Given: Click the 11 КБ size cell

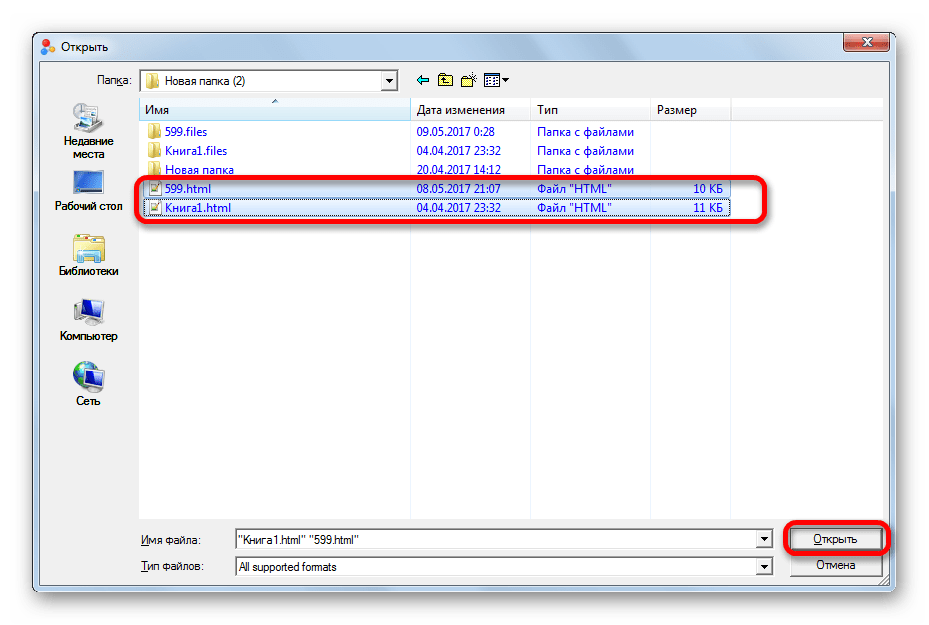Looking at the screenshot, I should click(x=708, y=207).
